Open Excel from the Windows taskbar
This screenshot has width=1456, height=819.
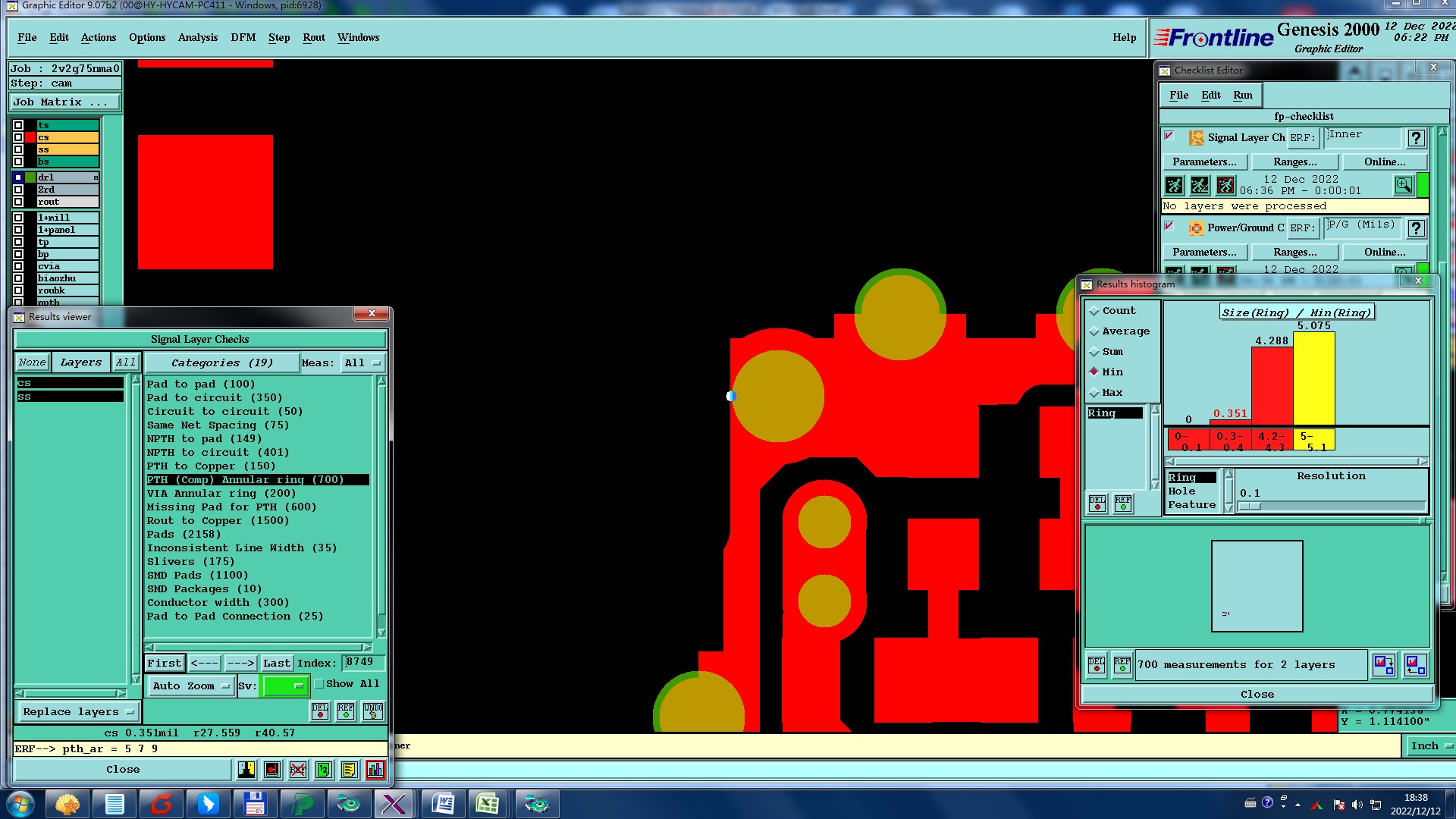[488, 804]
